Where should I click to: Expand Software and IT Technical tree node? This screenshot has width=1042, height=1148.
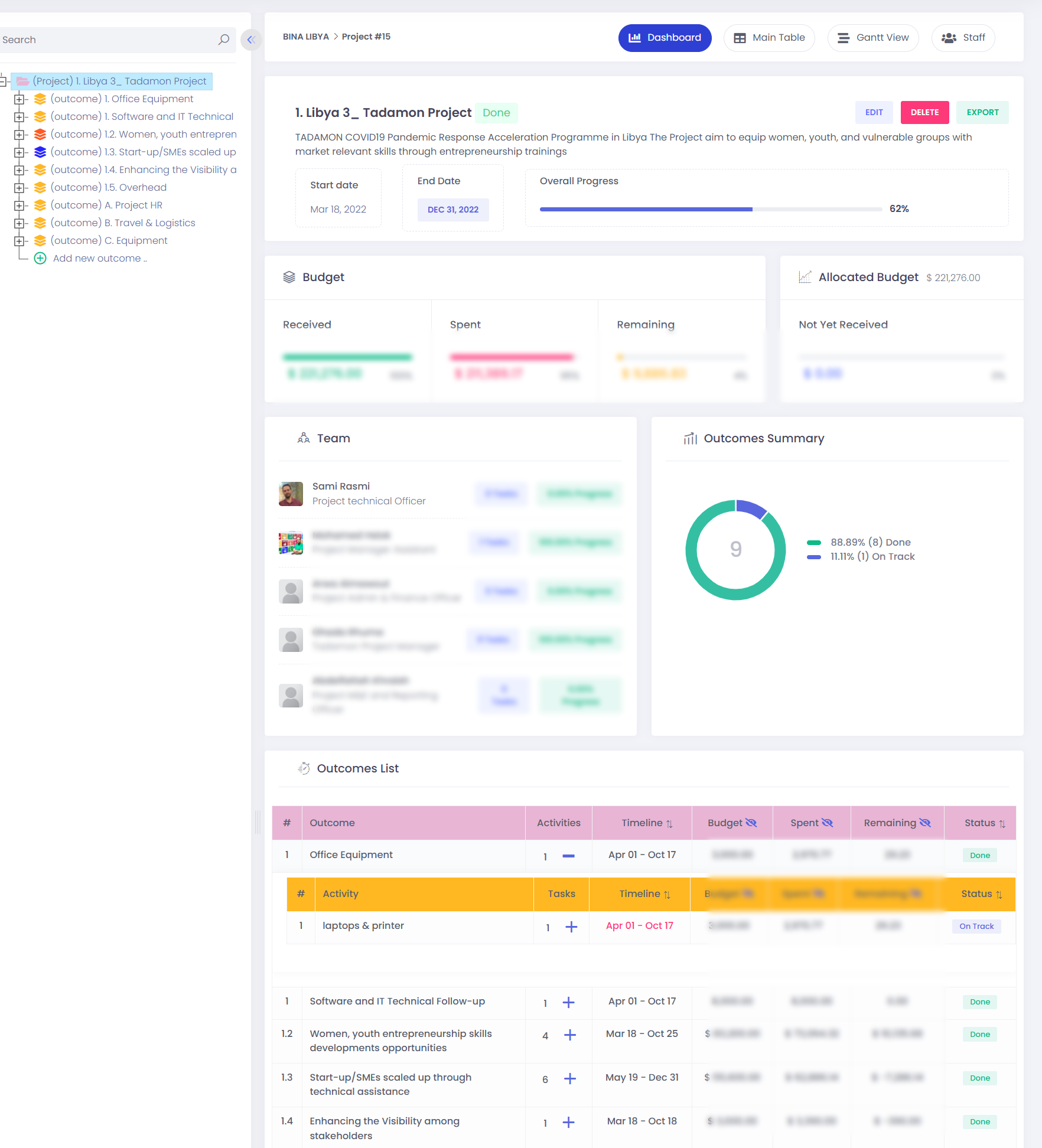(x=19, y=117)
